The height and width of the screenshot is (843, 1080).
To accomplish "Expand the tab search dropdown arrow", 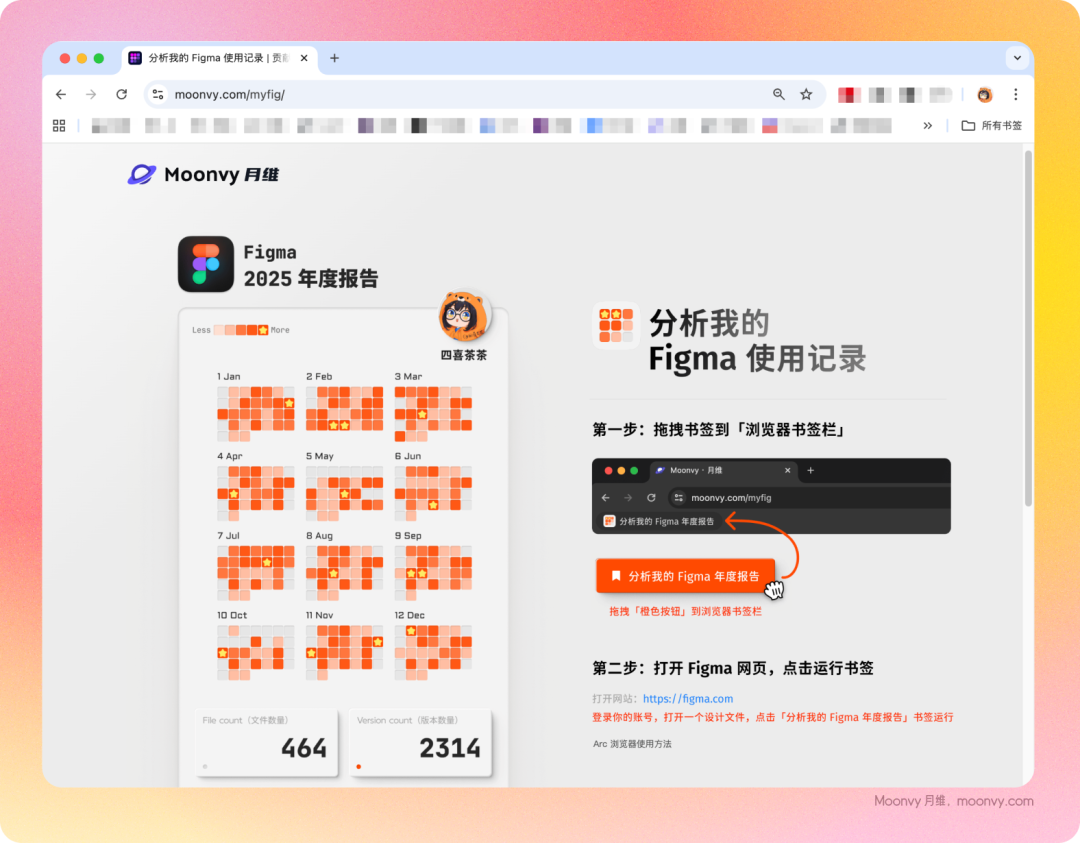I will point(1017,58).
